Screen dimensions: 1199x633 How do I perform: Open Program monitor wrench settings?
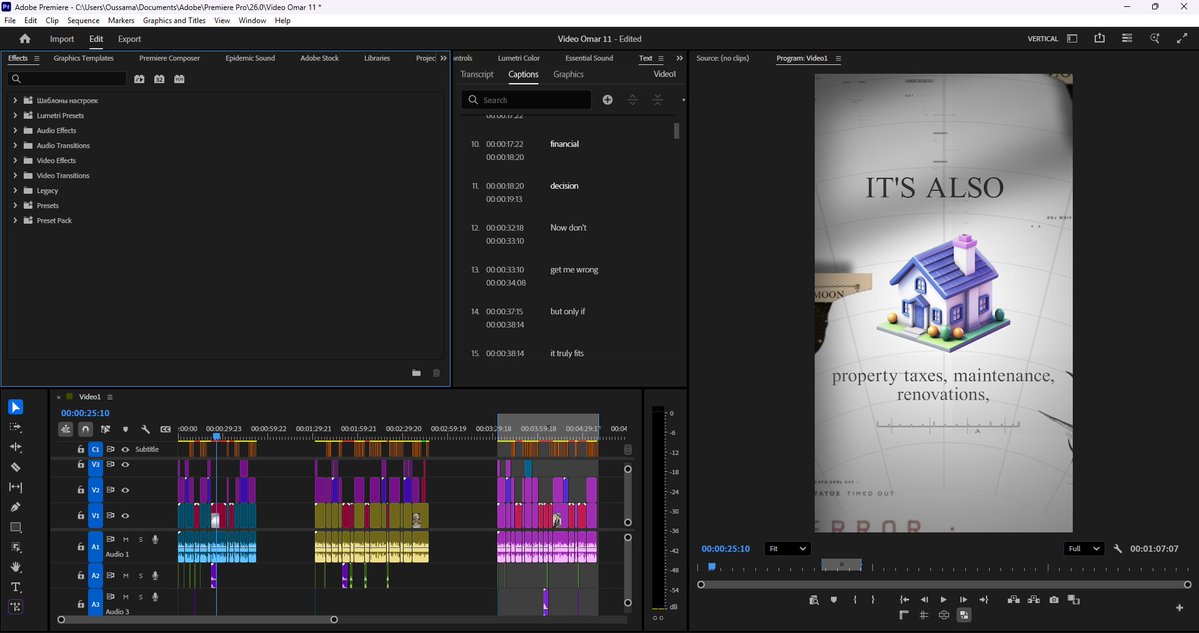[x=1117, y=548]
